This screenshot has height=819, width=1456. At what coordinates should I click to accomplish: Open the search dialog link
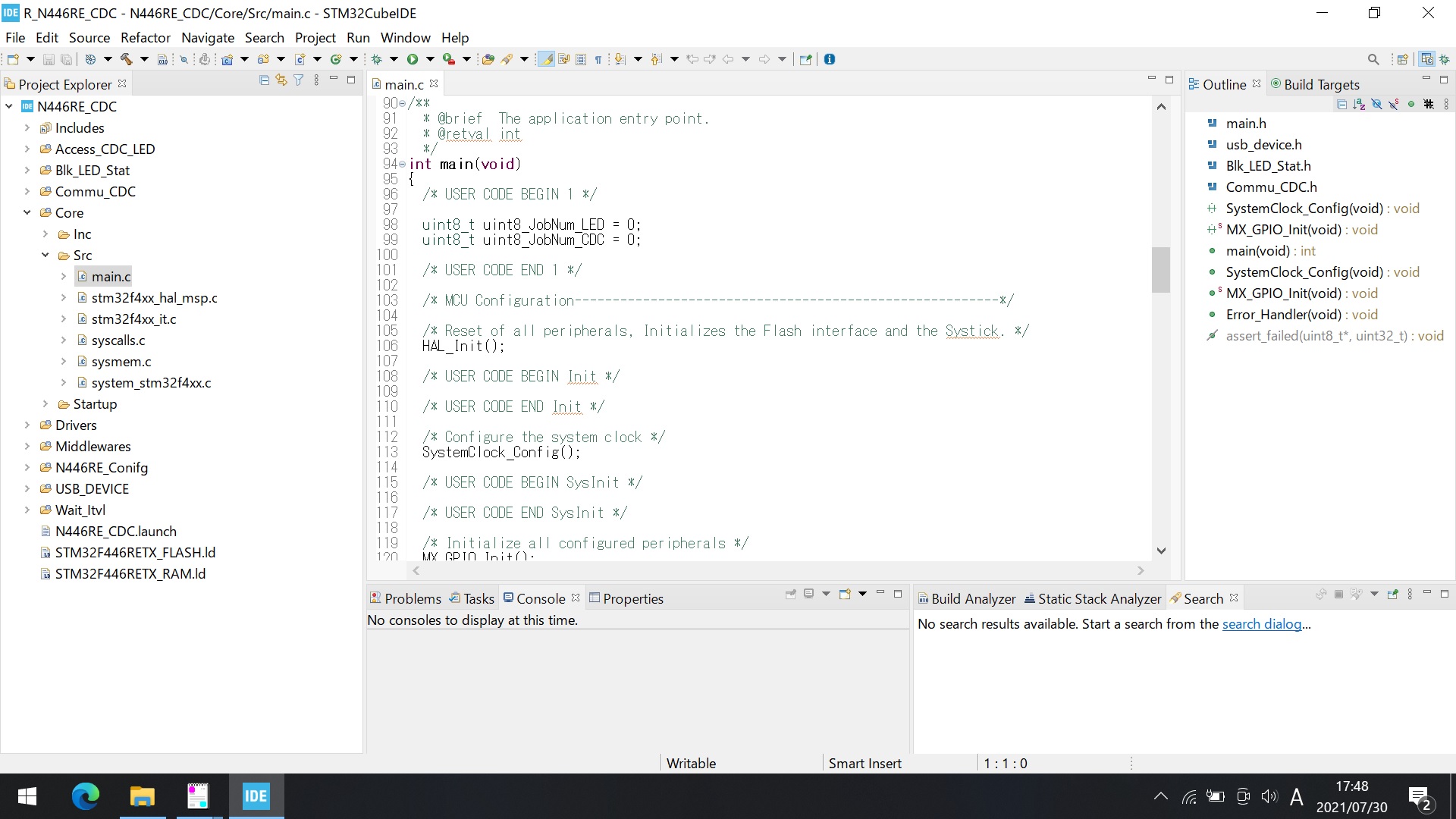tap(1262, 624)
